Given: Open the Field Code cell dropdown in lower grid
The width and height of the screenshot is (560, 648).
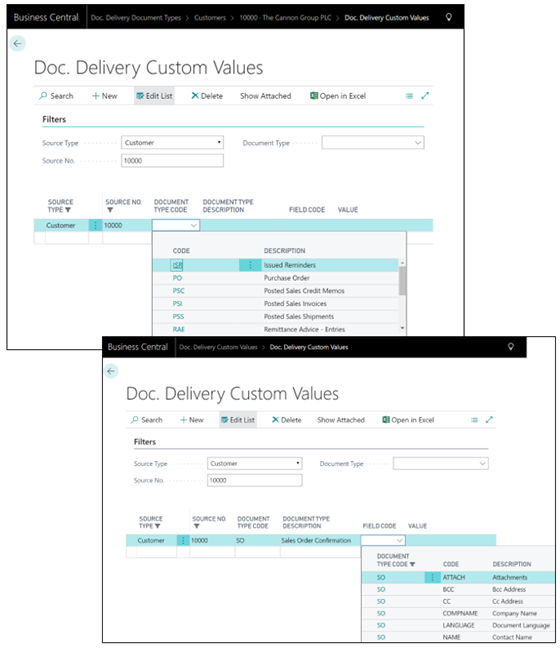Looking at the screenshot, I should point(383,540).
